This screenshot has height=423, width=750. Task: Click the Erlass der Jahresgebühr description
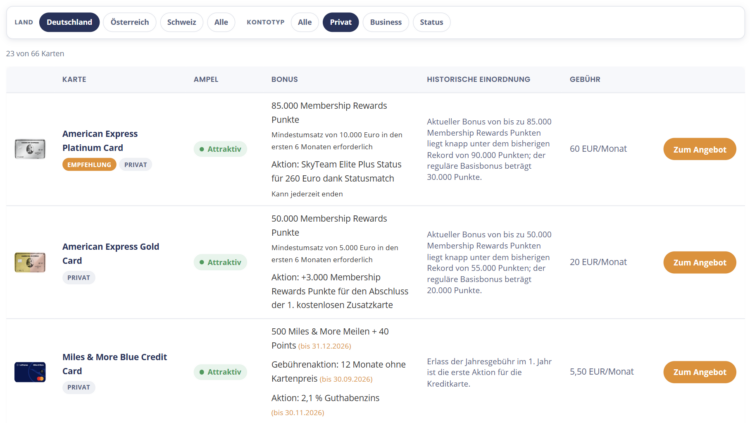click(489, 372)
